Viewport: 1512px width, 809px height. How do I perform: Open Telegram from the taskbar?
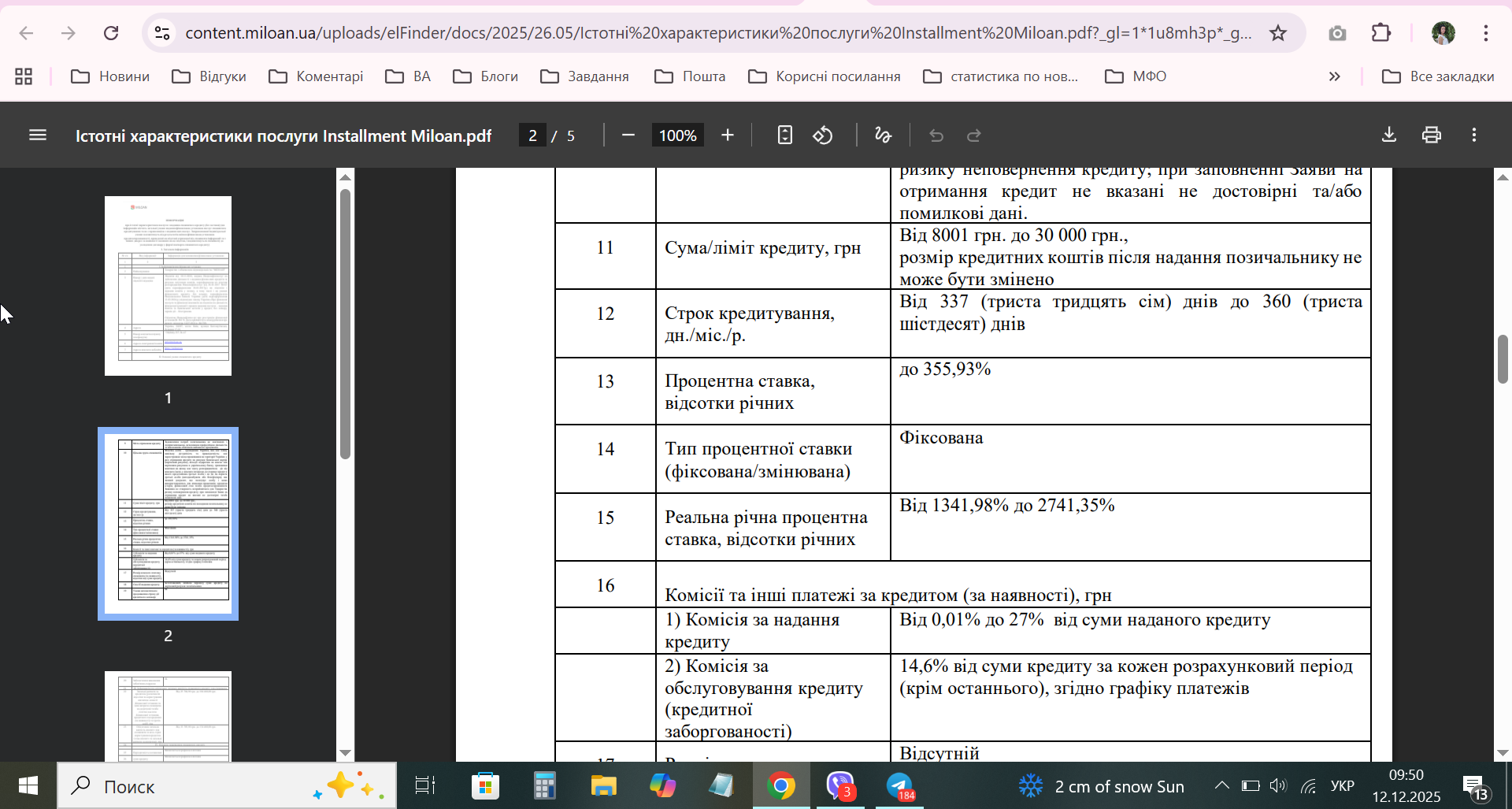pos(899,785)
